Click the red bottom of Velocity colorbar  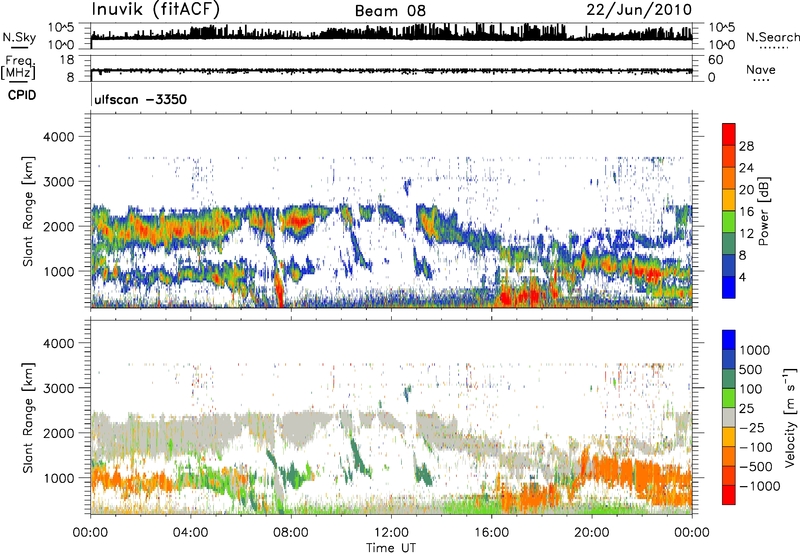[729, 496]
